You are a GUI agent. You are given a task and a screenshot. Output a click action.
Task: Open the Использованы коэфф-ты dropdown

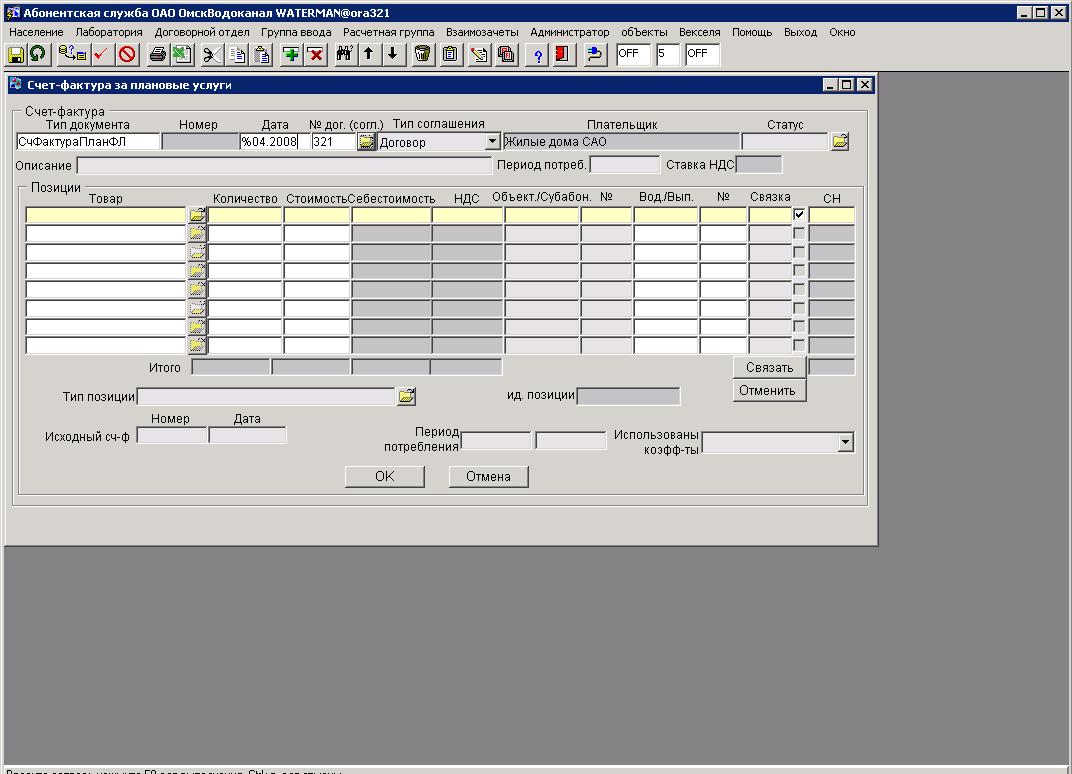(x=846, y=442)
